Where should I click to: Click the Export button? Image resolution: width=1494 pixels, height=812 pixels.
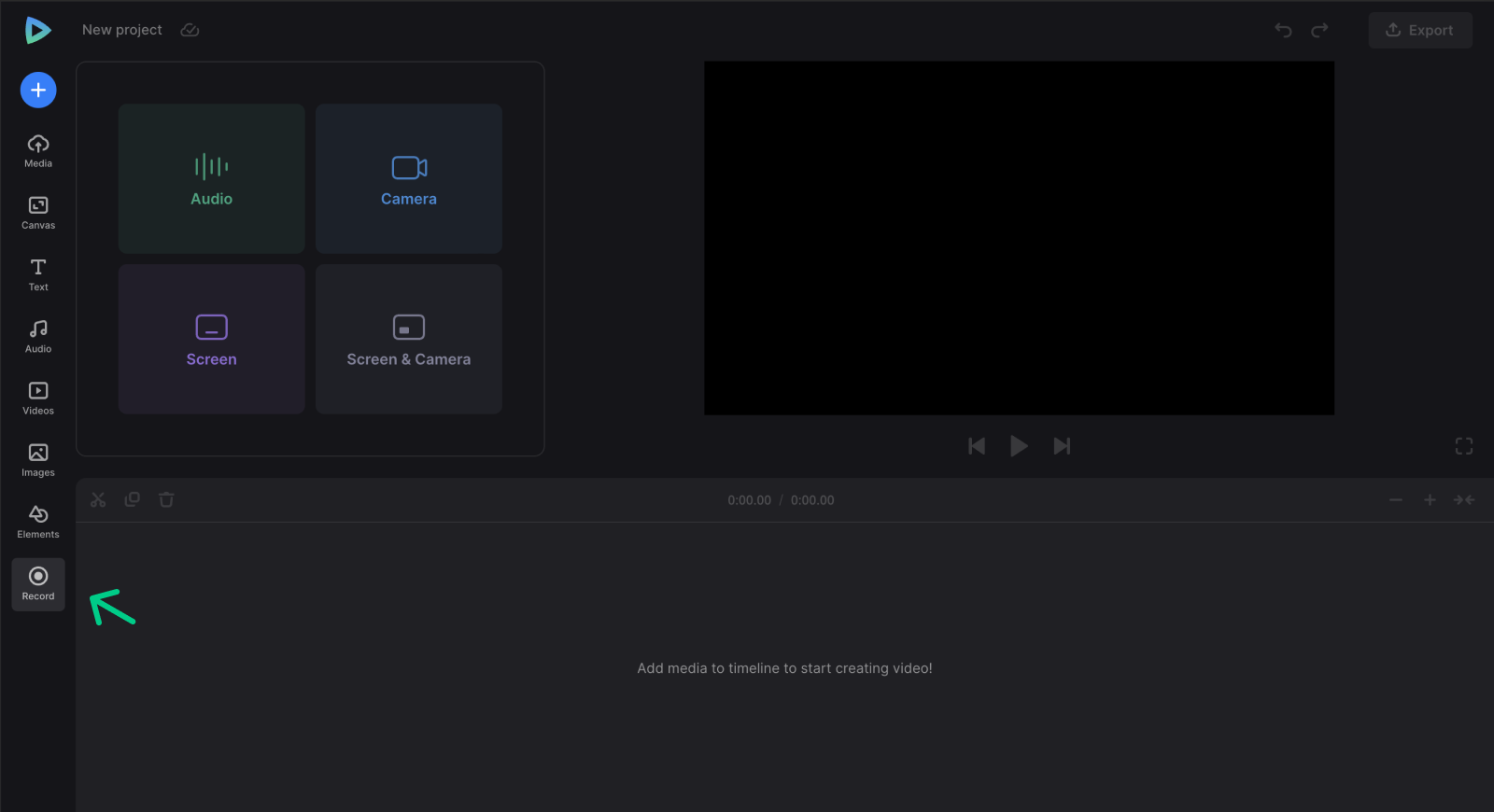1420,30
